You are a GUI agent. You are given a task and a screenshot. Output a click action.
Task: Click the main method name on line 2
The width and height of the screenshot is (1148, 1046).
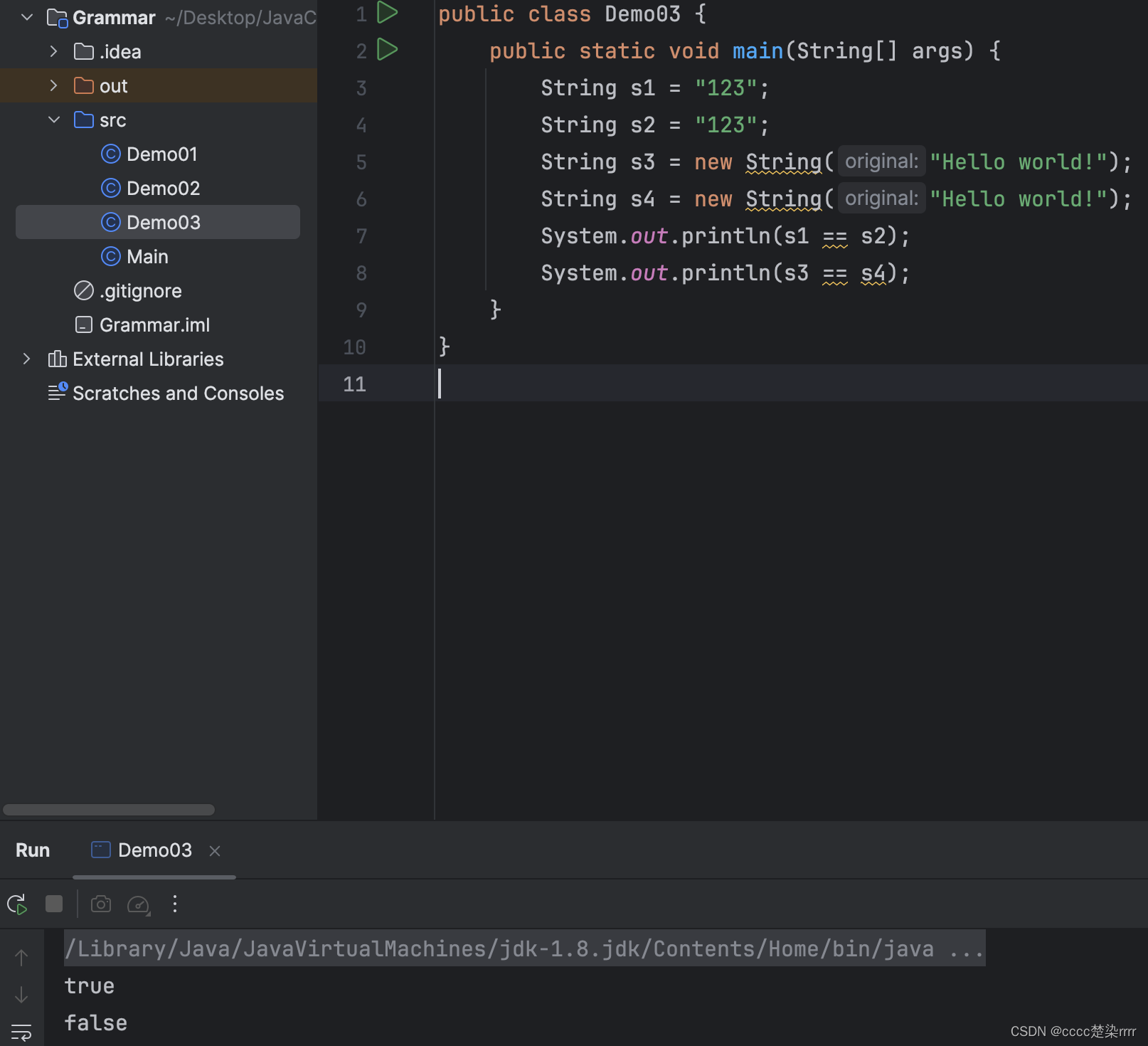[x=758, y=51]
